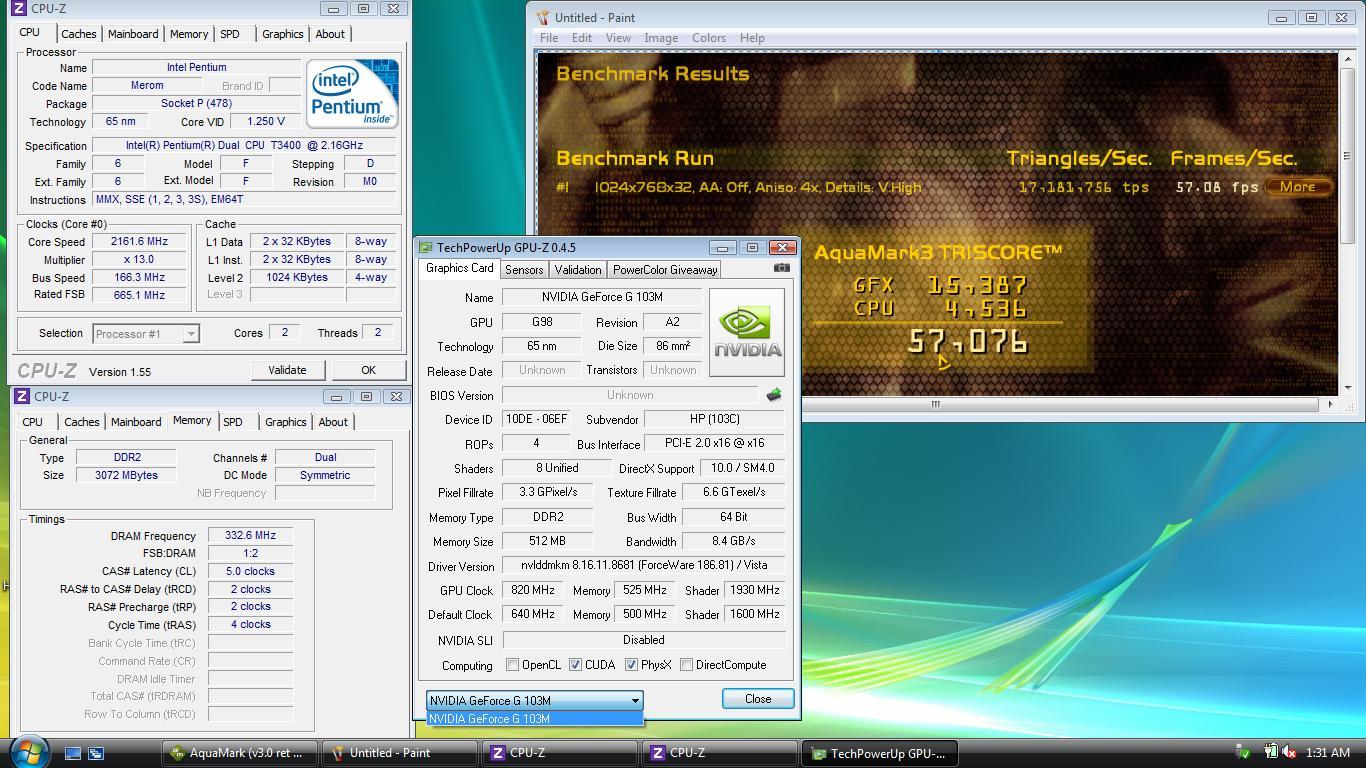This screenshot has width=1366, height=768.
Task: Click the green check system tray icon
Action: click(x=1243, y=752)
